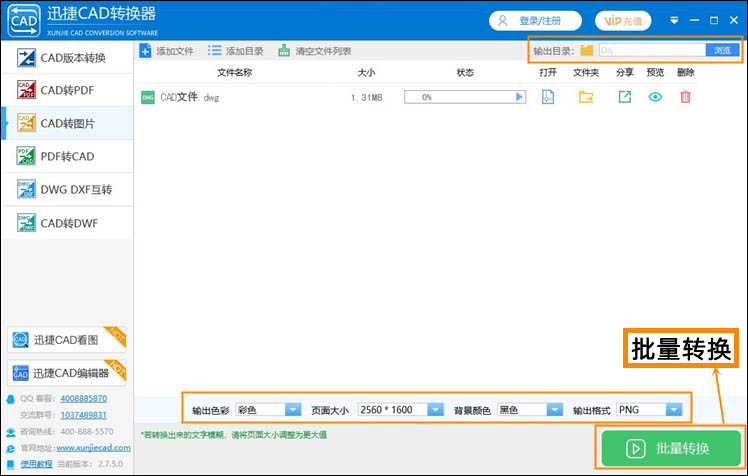748x476 pixels.
Task: Launch 迅捷CAD编辑器 from the sidebar
Action: click(66, 373)
